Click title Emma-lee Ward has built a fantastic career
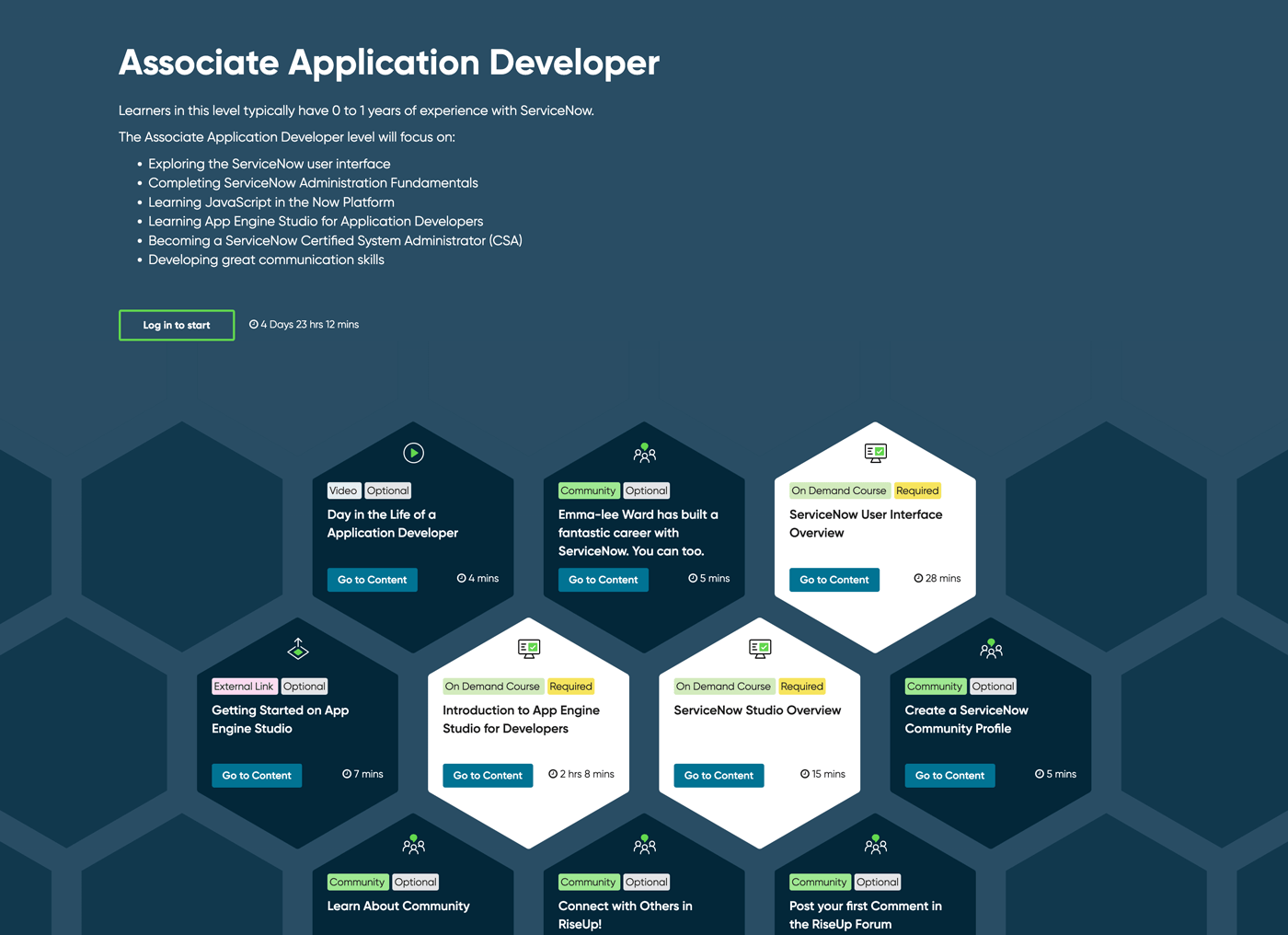This screenshot has height=935, width=1288. click(638, 533)
